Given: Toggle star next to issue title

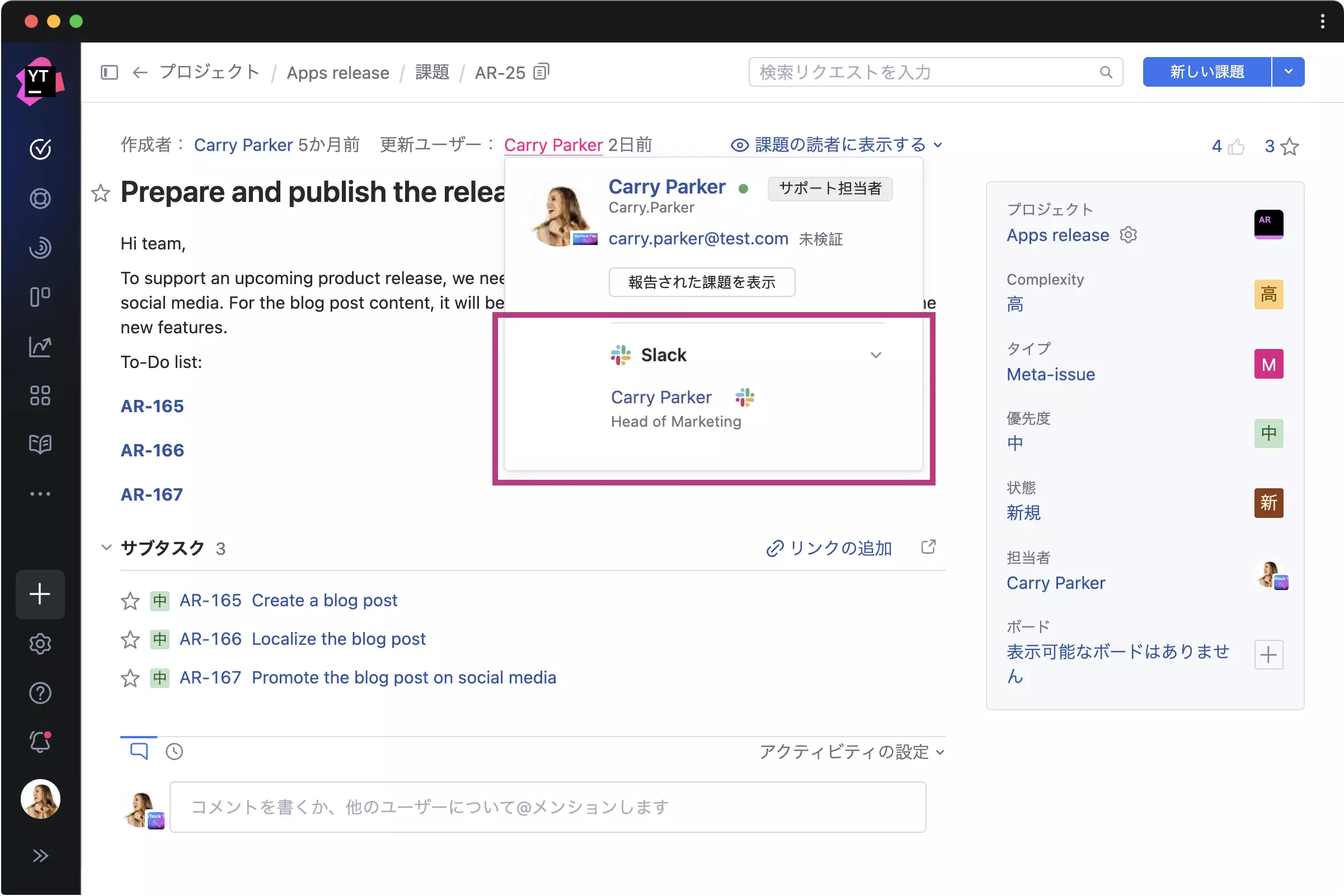Looking at the screenshot, I should [101, 193].
